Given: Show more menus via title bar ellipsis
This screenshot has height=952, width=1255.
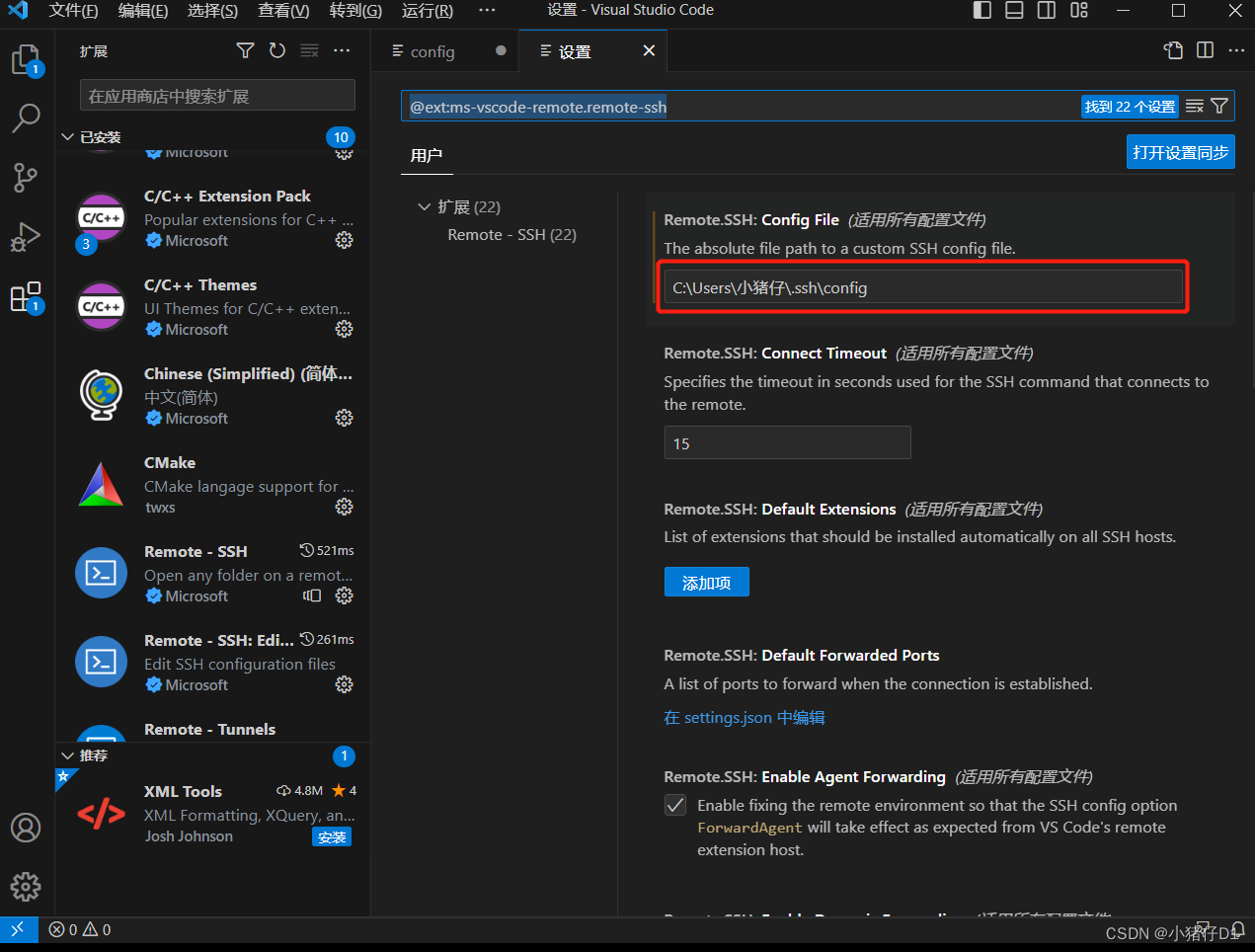Looking at the screenshot, I should (487, 11).
